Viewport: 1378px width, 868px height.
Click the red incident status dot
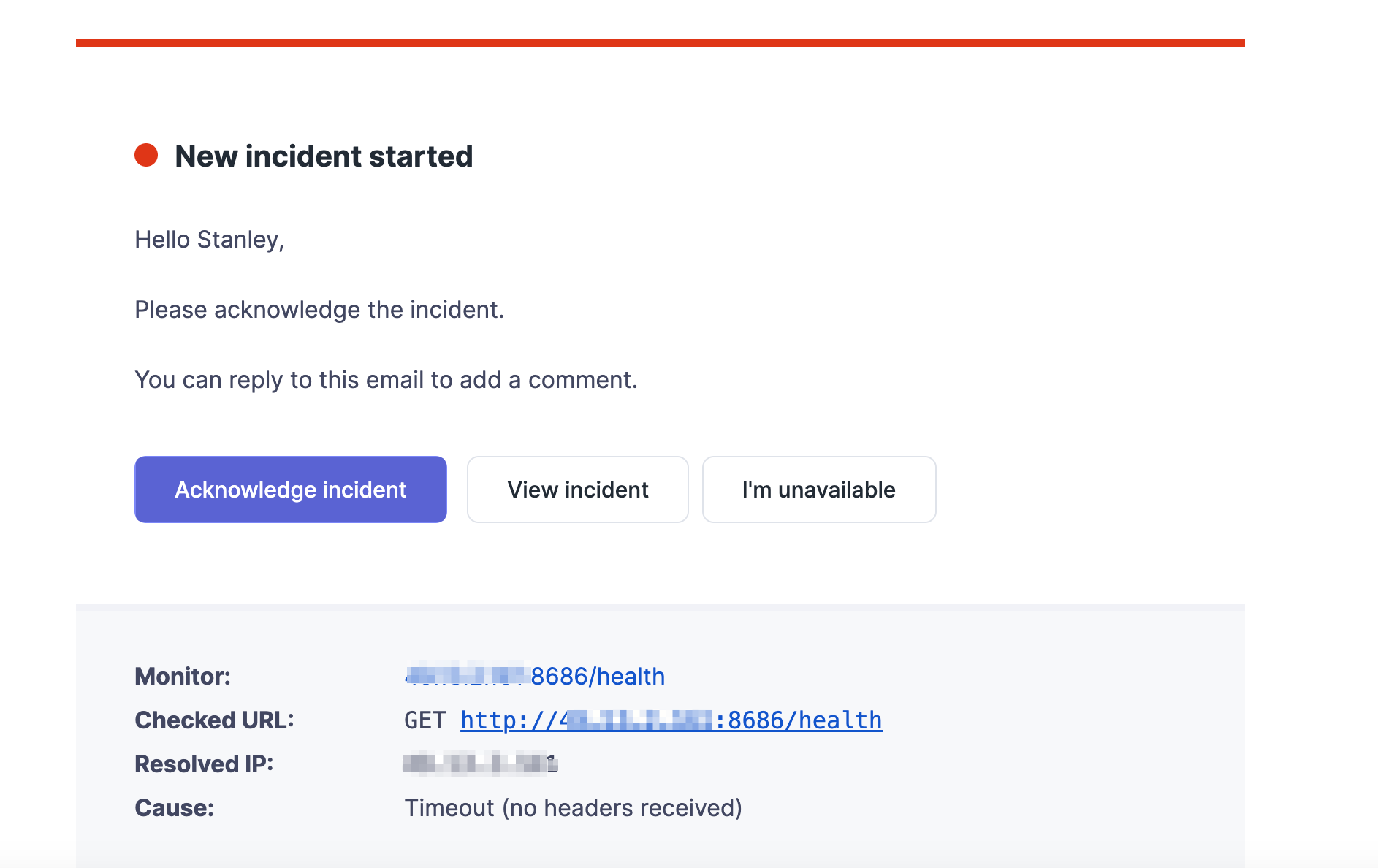(148, 153)
